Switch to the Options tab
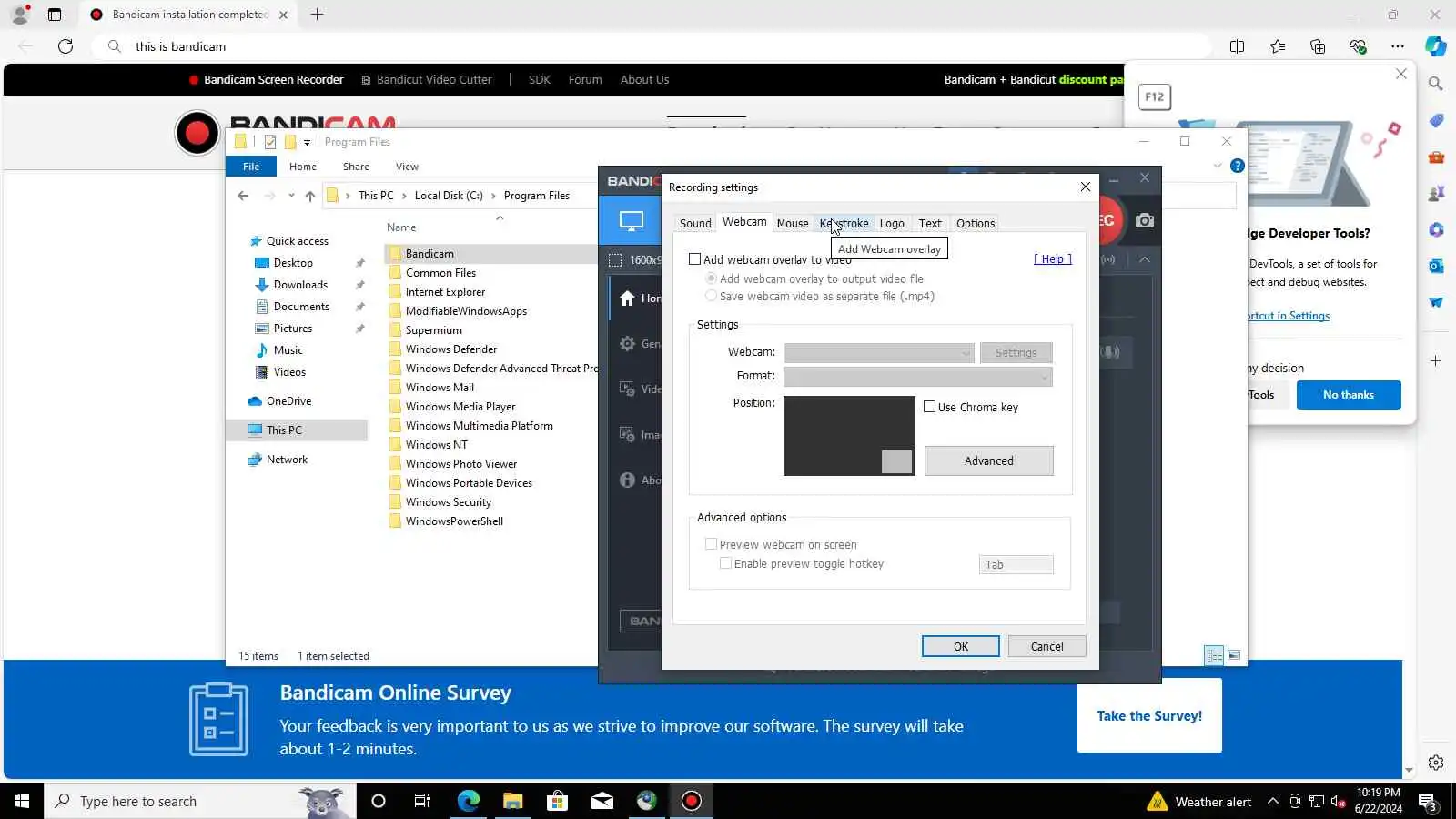Screen dimensions: 1456x819 pyautogui.click(x=976, y=223)
